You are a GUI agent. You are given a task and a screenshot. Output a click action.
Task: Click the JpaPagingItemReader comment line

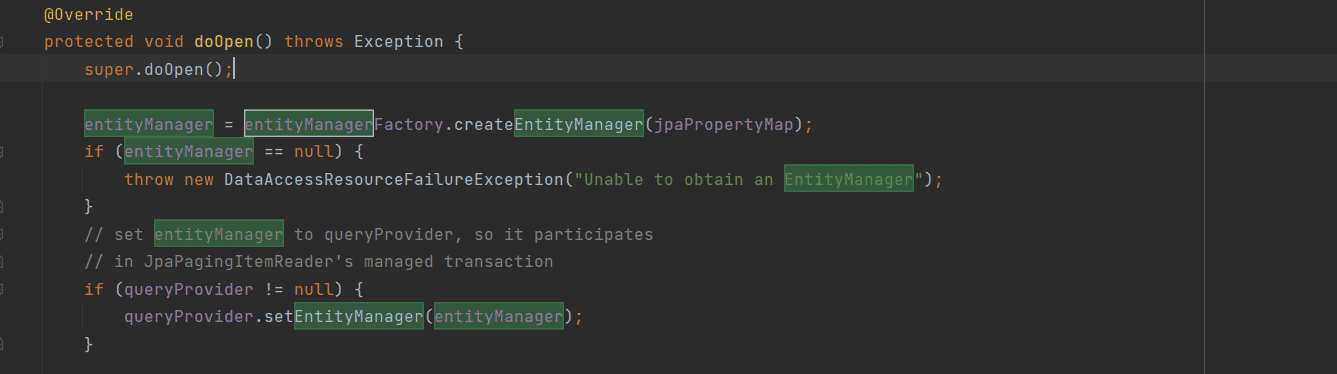pyautogui.click(x=319, y=262)
